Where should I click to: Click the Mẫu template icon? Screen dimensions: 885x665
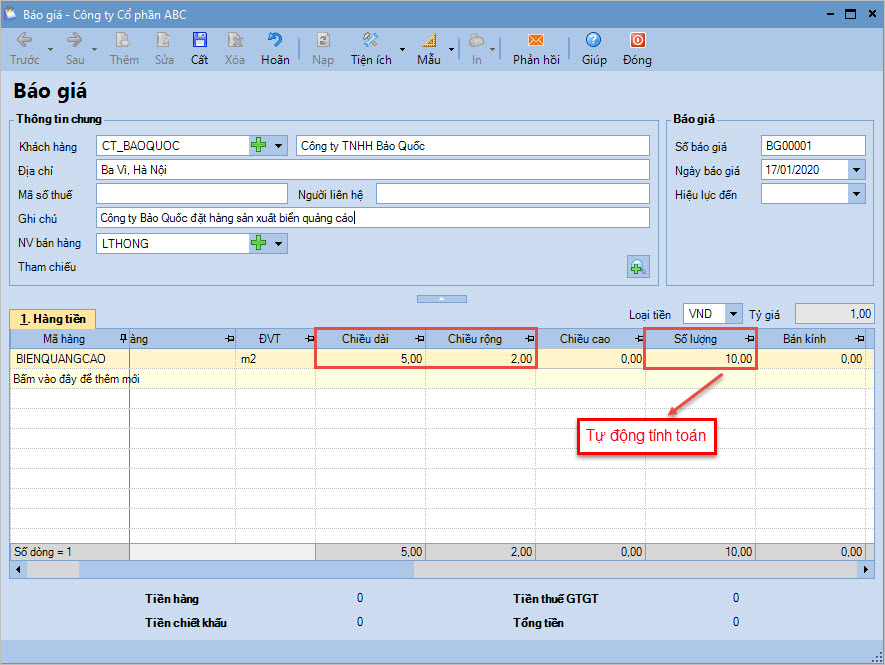click(x=429, y=41)
